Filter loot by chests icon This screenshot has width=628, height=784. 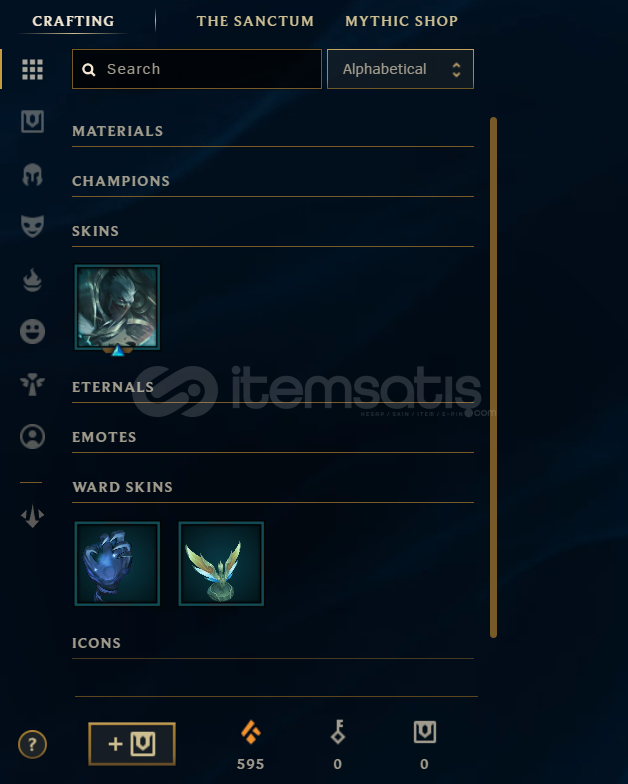click(x=32, y=122)
